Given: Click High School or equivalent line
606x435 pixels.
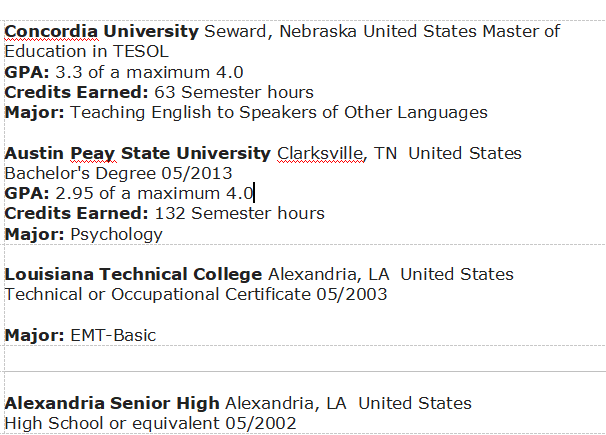Looking at the screenshot, I should click(x=150, y=423).
